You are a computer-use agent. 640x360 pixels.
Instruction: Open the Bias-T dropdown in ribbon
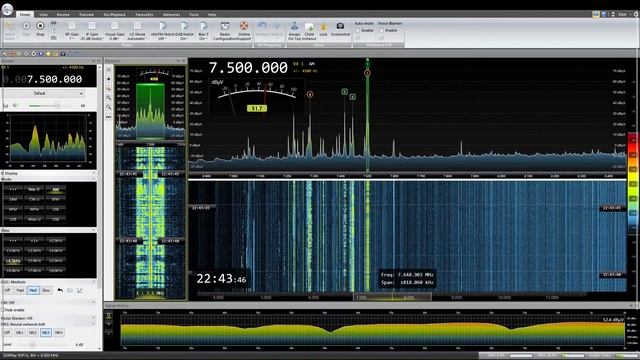pos(203,31)
